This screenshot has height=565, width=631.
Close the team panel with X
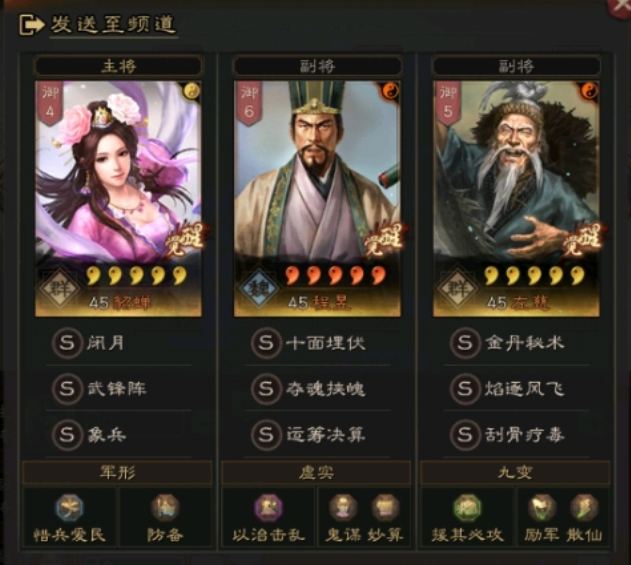click(621, 6)
